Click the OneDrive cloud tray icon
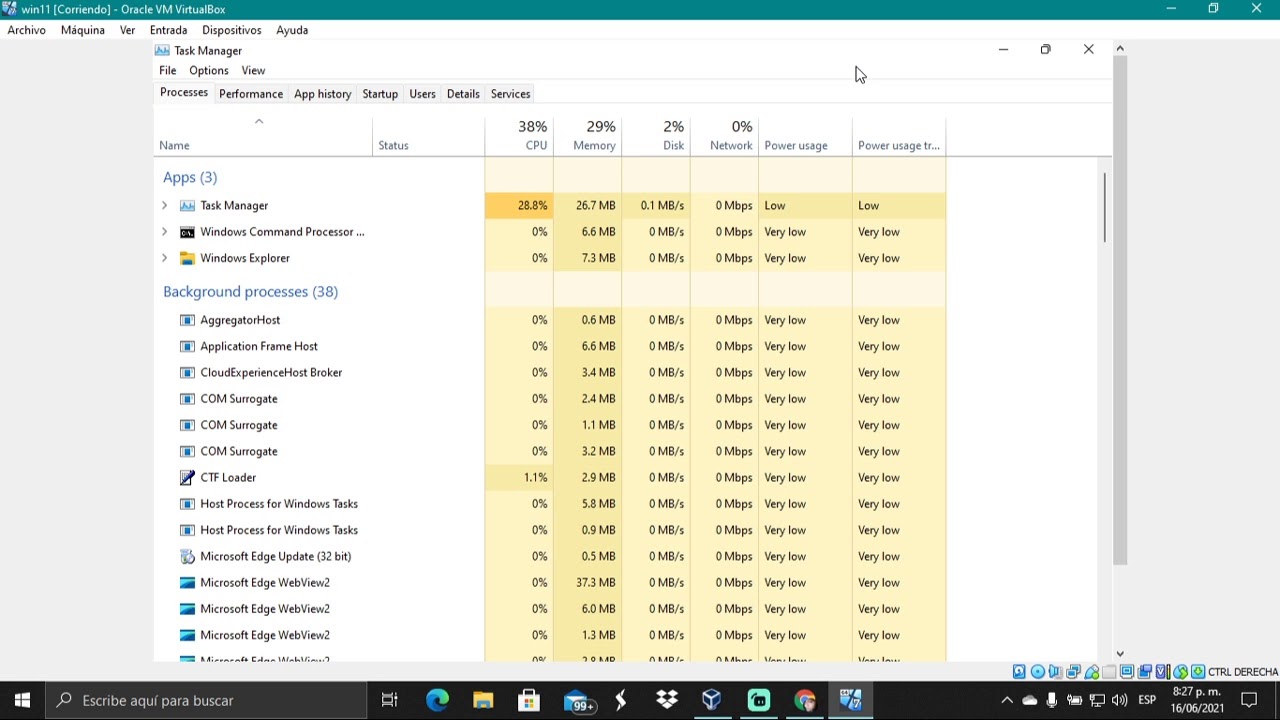 [1029, 700]
